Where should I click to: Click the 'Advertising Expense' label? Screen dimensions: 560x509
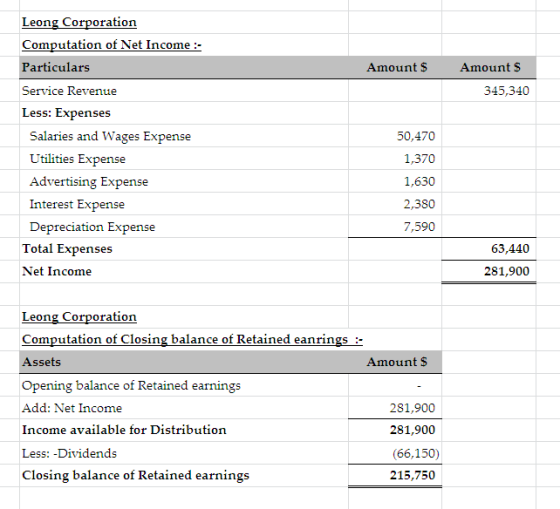click(89, 181)
